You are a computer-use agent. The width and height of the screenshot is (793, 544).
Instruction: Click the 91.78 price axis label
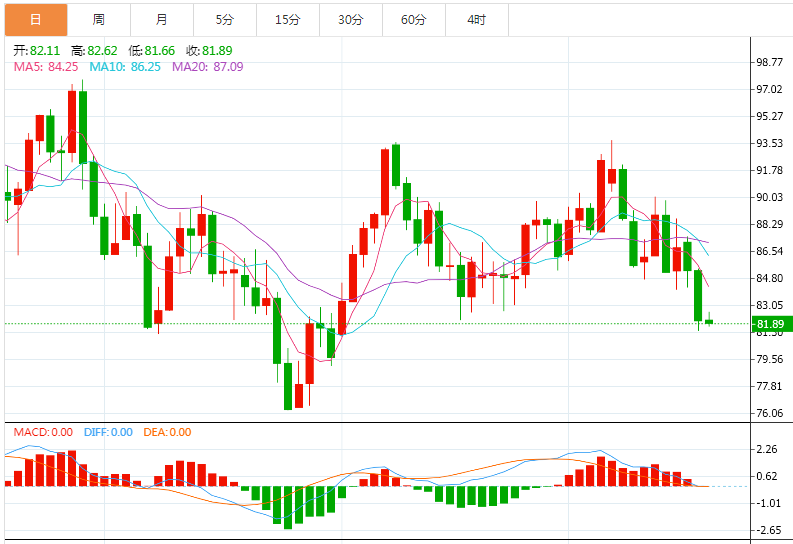pos(769,170)
